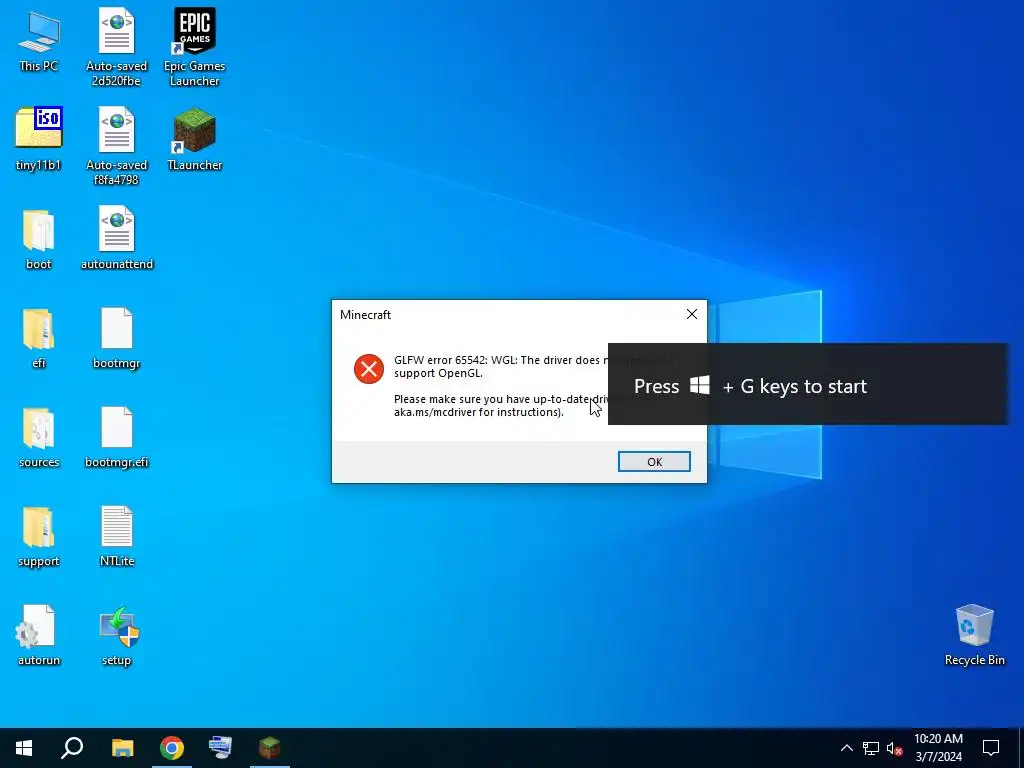
Task: Click OK in Minecraft error dialog
Action: tap(654, 462)
